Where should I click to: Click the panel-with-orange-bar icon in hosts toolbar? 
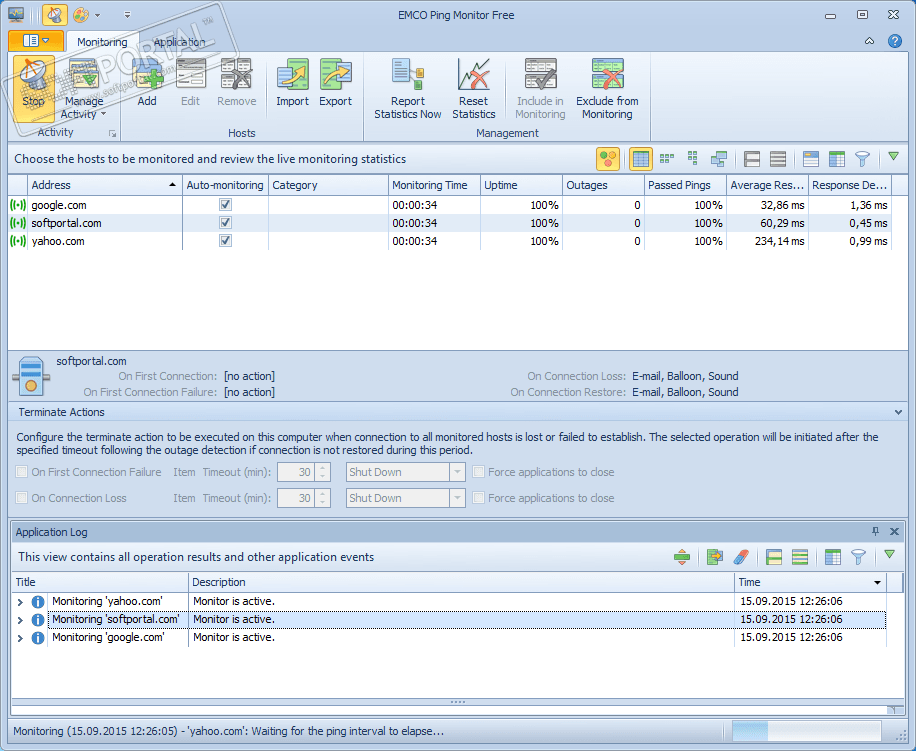[811, 159]
